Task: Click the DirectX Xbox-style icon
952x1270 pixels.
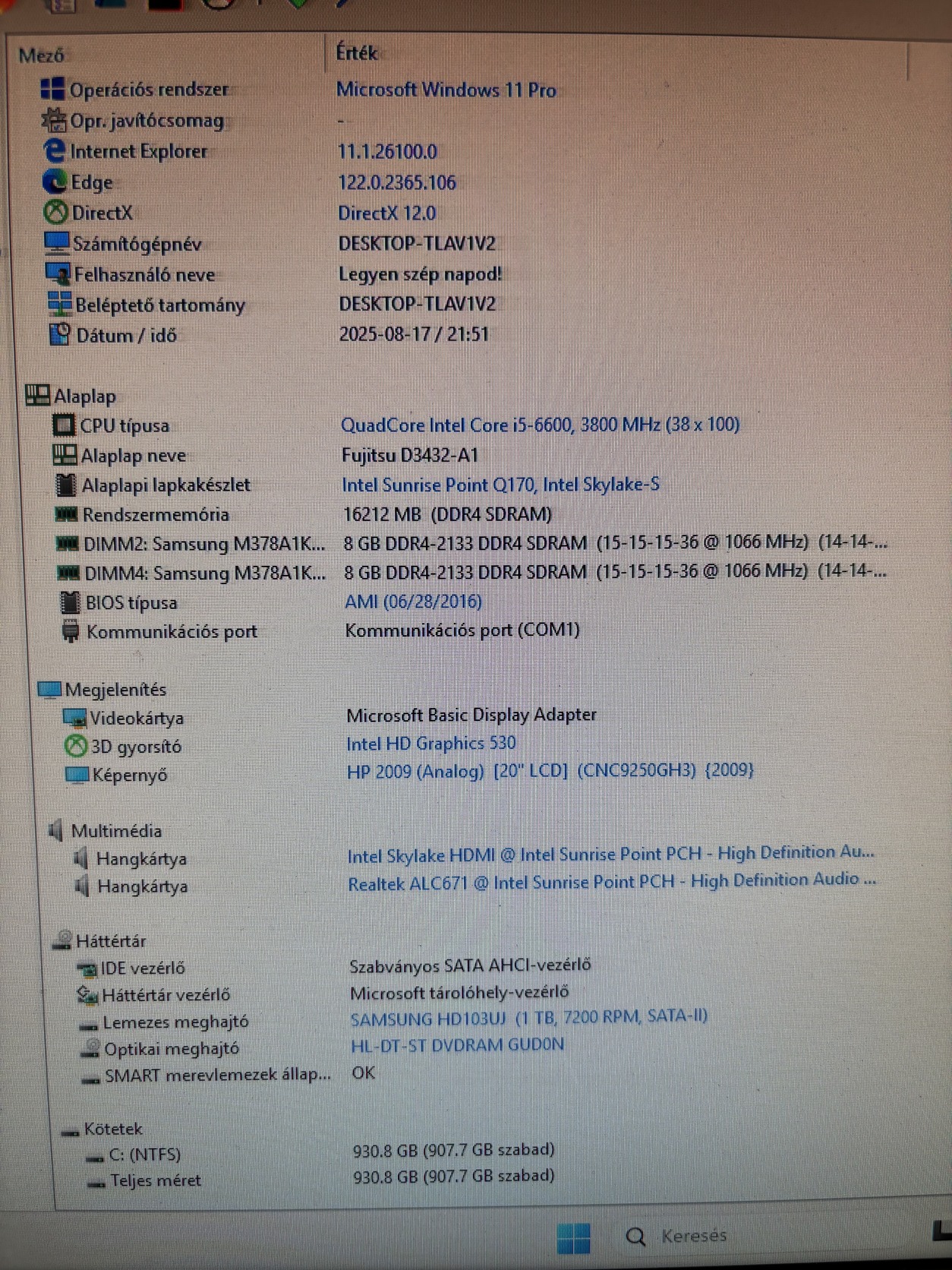Action: (56, 212)
